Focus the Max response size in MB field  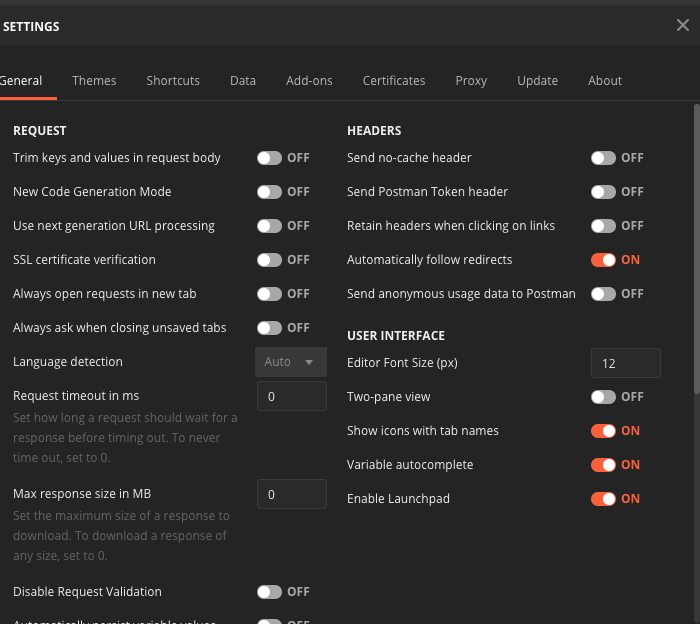(x=292, y=494)
